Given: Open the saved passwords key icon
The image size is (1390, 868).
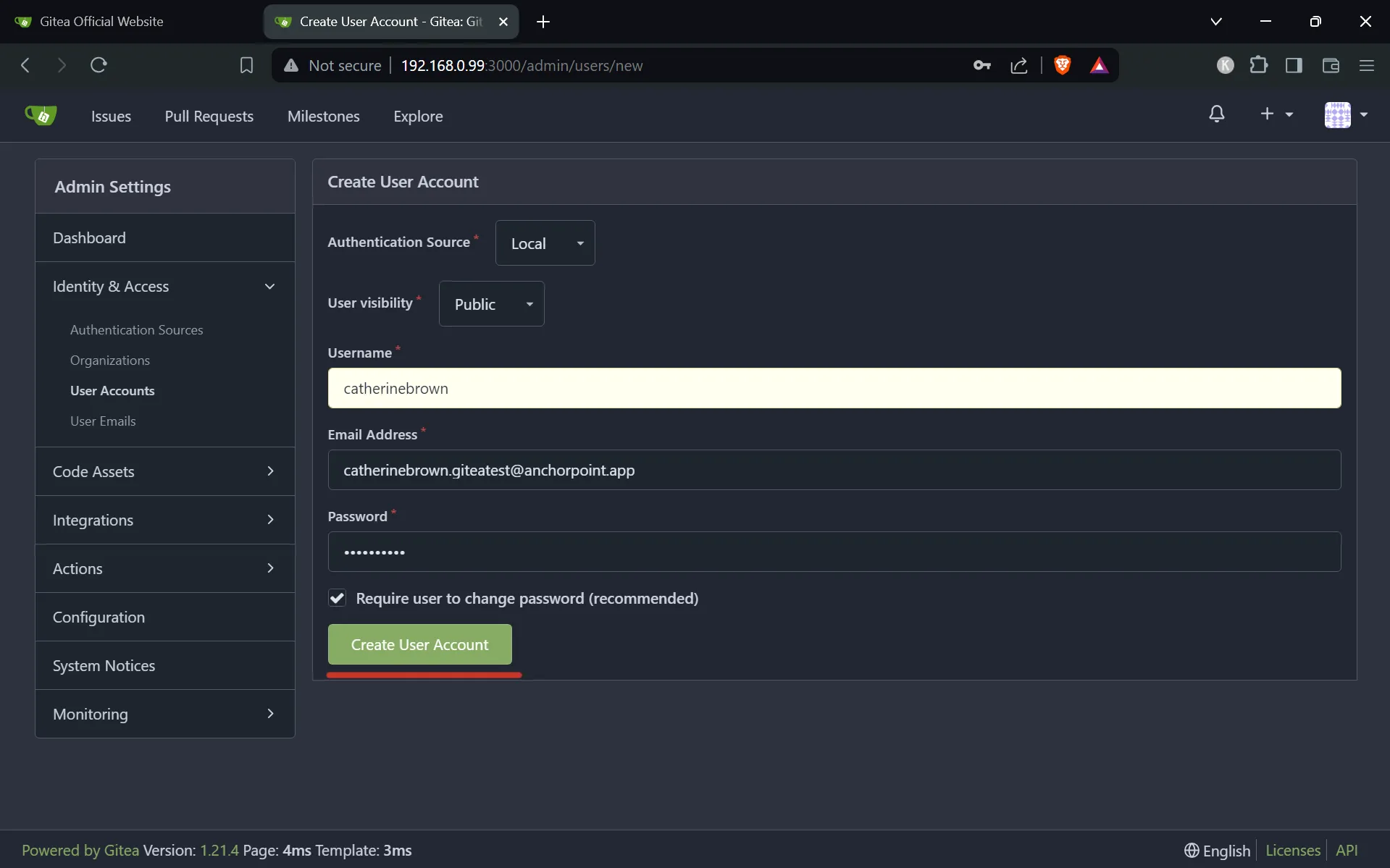Looking at the screenshot, I should [x=981, y=65].
